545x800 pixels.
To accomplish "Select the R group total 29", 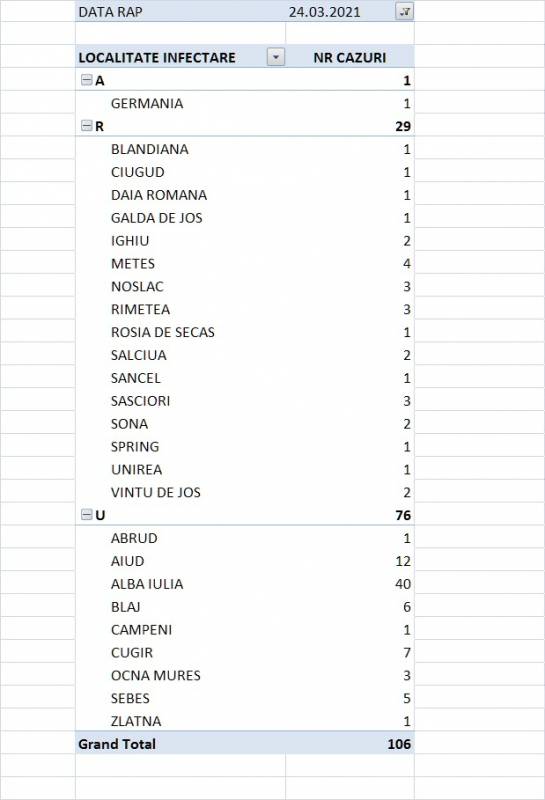I will click(403, 126).
